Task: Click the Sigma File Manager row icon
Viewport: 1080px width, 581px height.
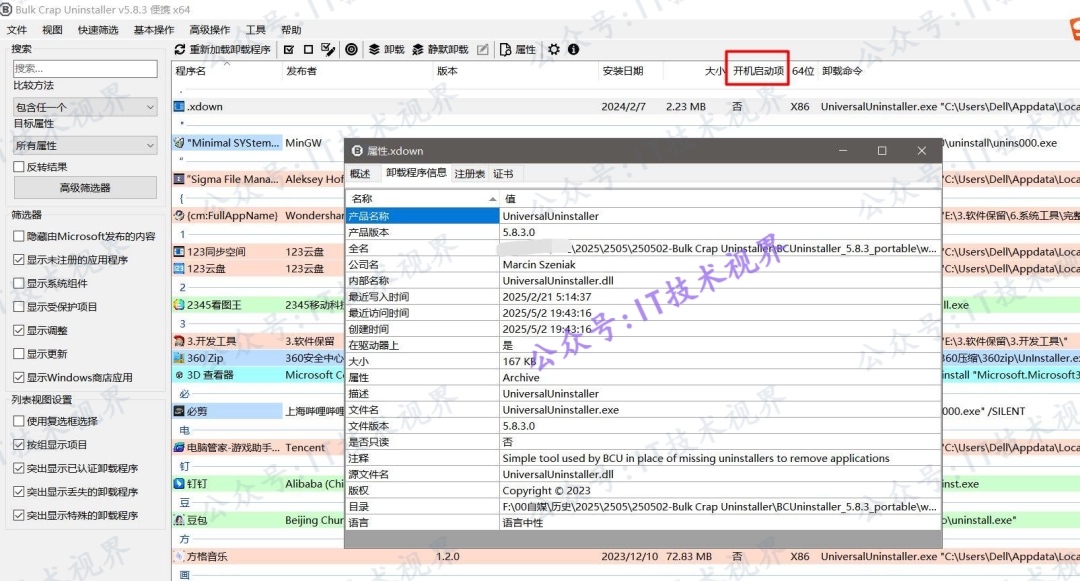Action: coord(179,179)
